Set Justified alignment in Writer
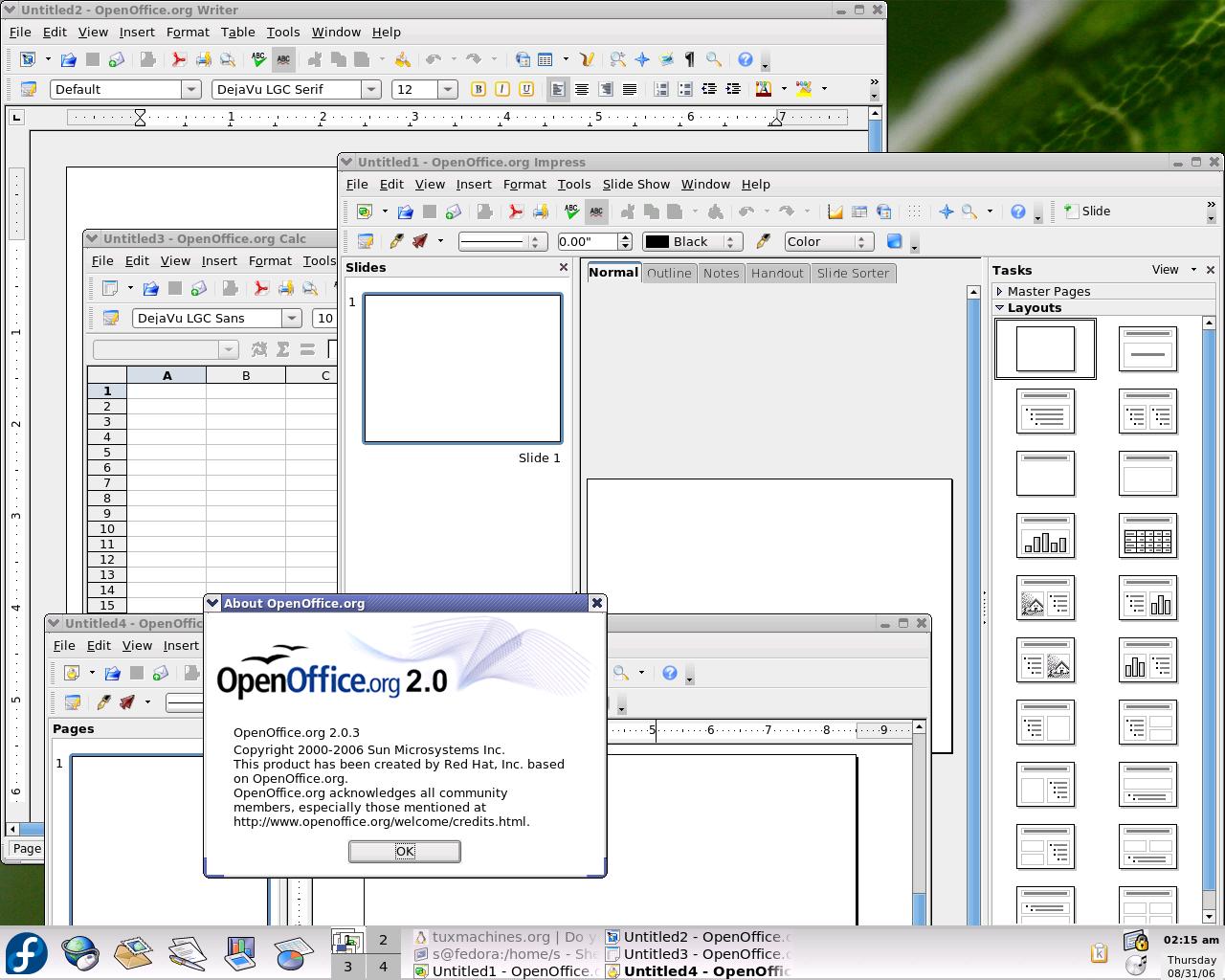 click(x=630, y=89)
